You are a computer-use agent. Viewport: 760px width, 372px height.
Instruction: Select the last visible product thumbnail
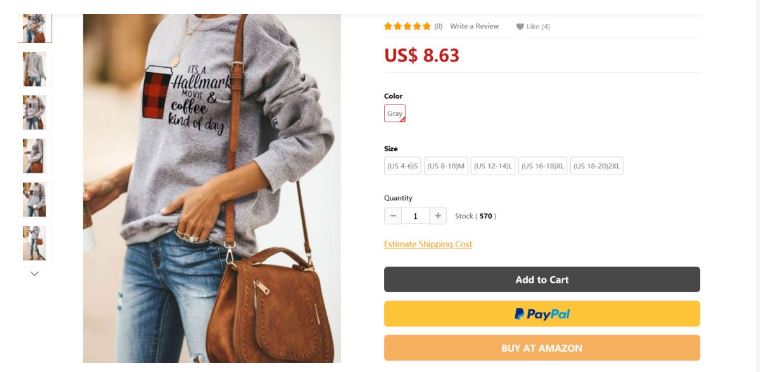click(34, 243)
